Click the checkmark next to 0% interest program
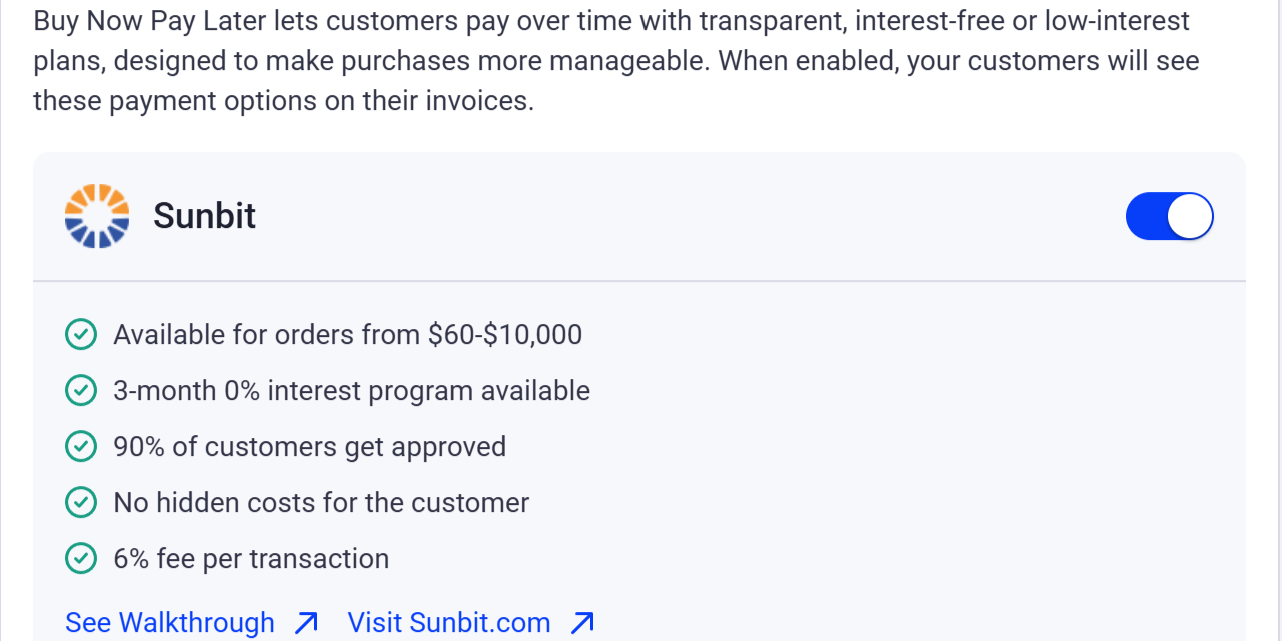 (81, 390)
